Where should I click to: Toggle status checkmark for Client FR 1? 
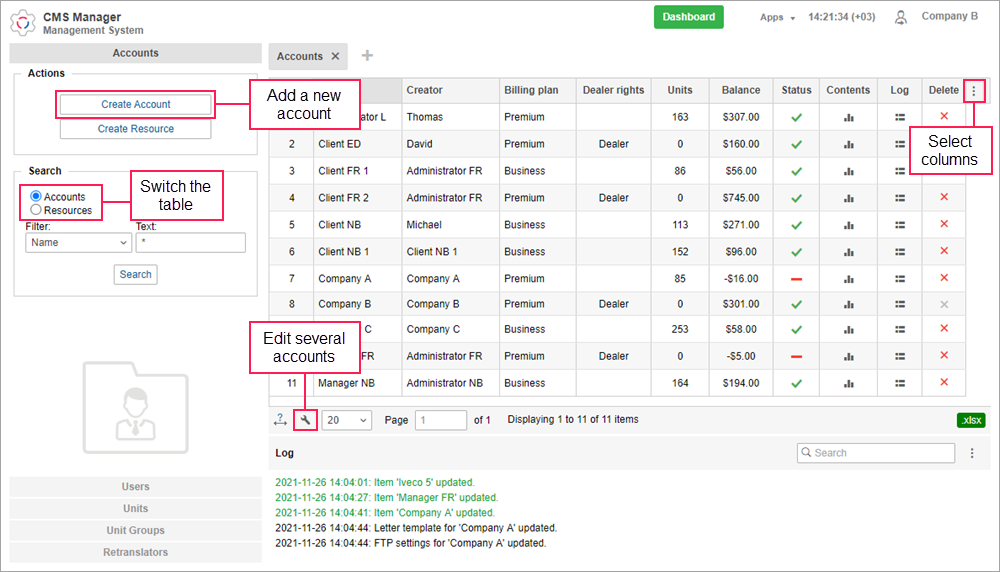(x=797, y=172)
